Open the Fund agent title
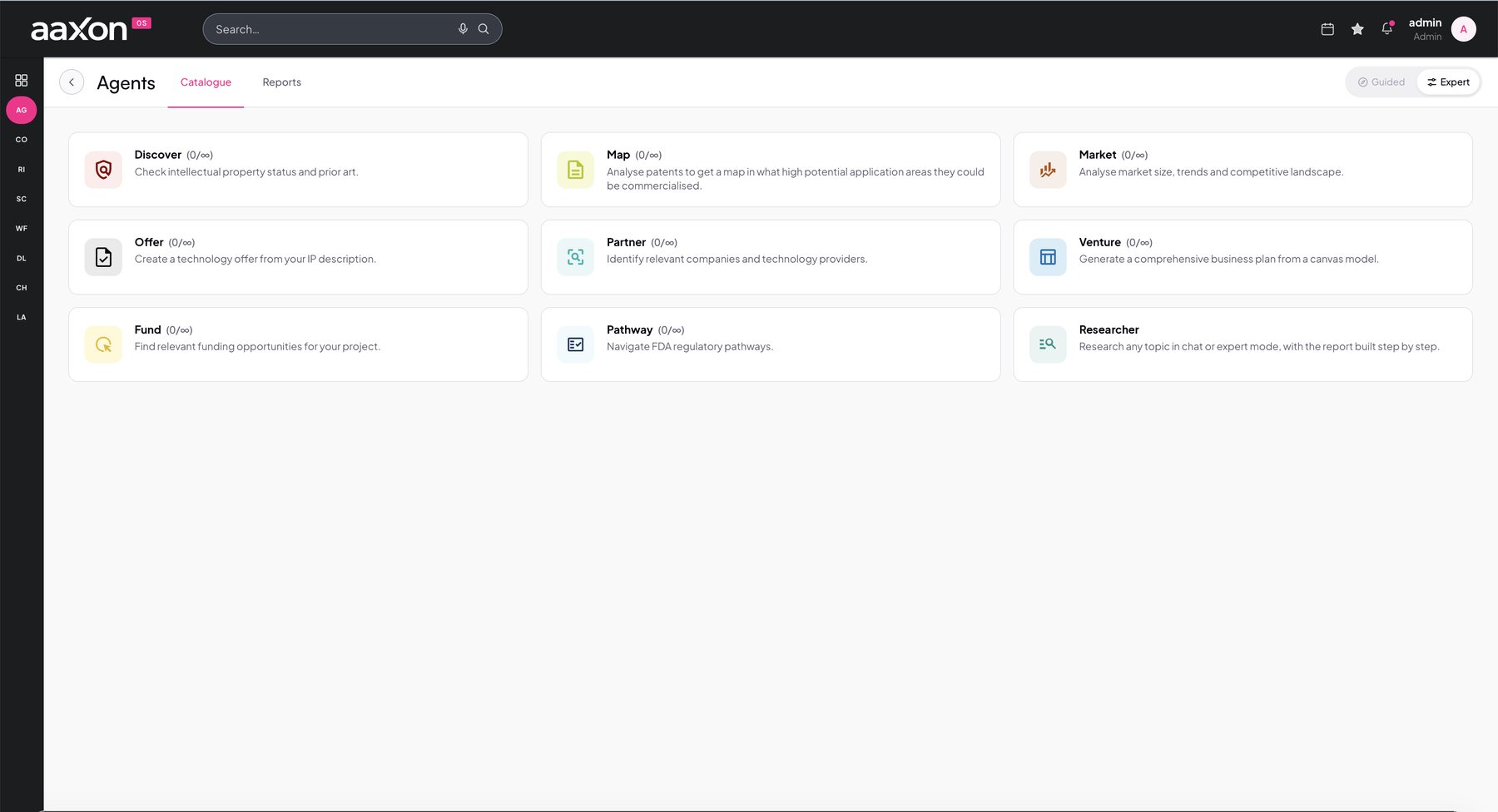The width and height of the screenshot is (1498, 812). tap(147, 329)
